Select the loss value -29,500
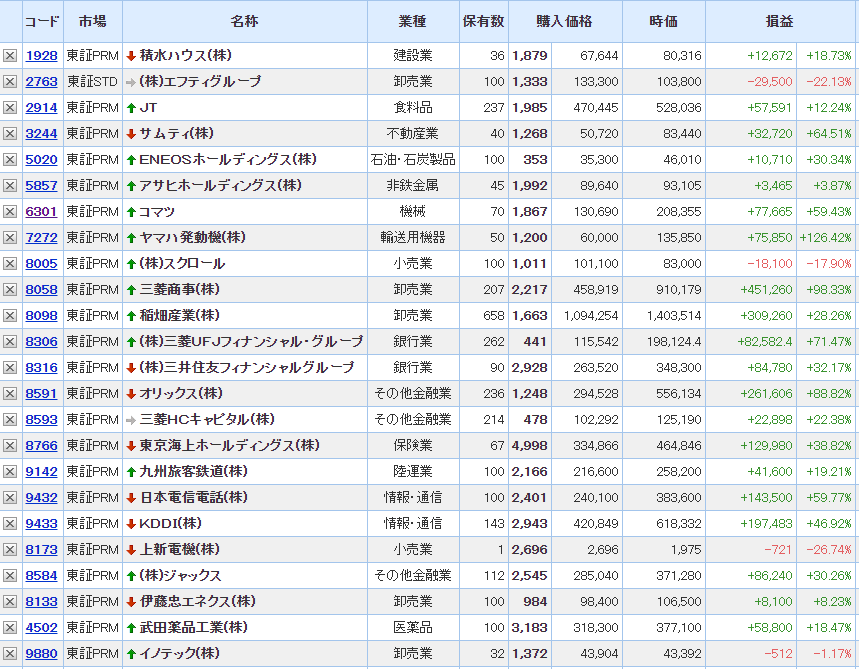Screen dimensions: 859x669 pos(770,82)
